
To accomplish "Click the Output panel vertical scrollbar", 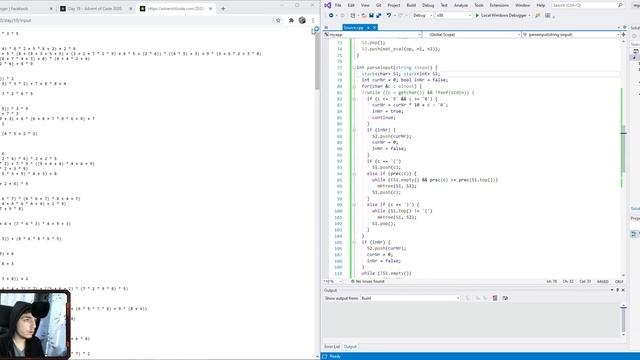I will point(623,320).
